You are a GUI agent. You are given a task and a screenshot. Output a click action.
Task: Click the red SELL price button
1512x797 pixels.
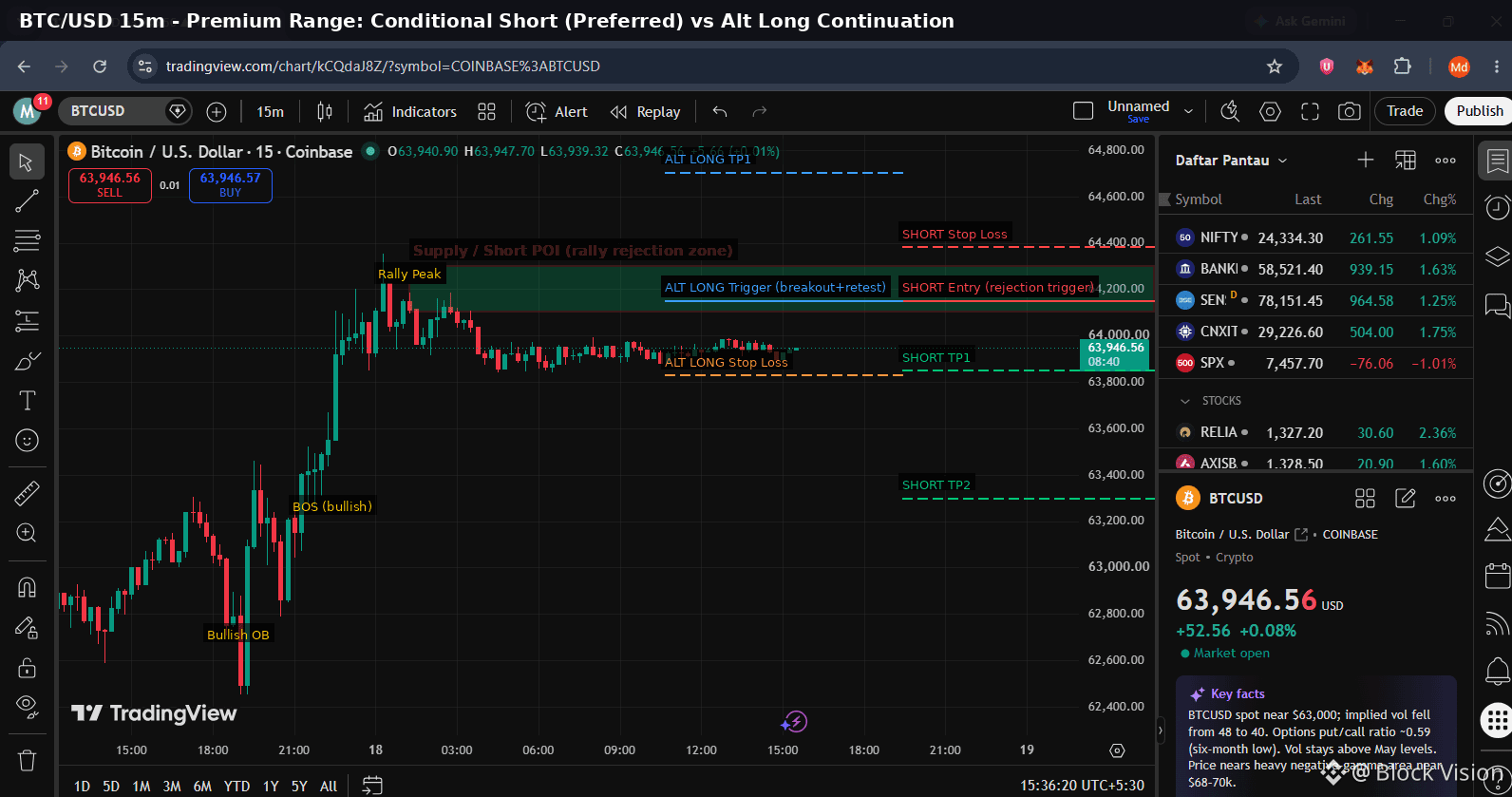(110, 185)
